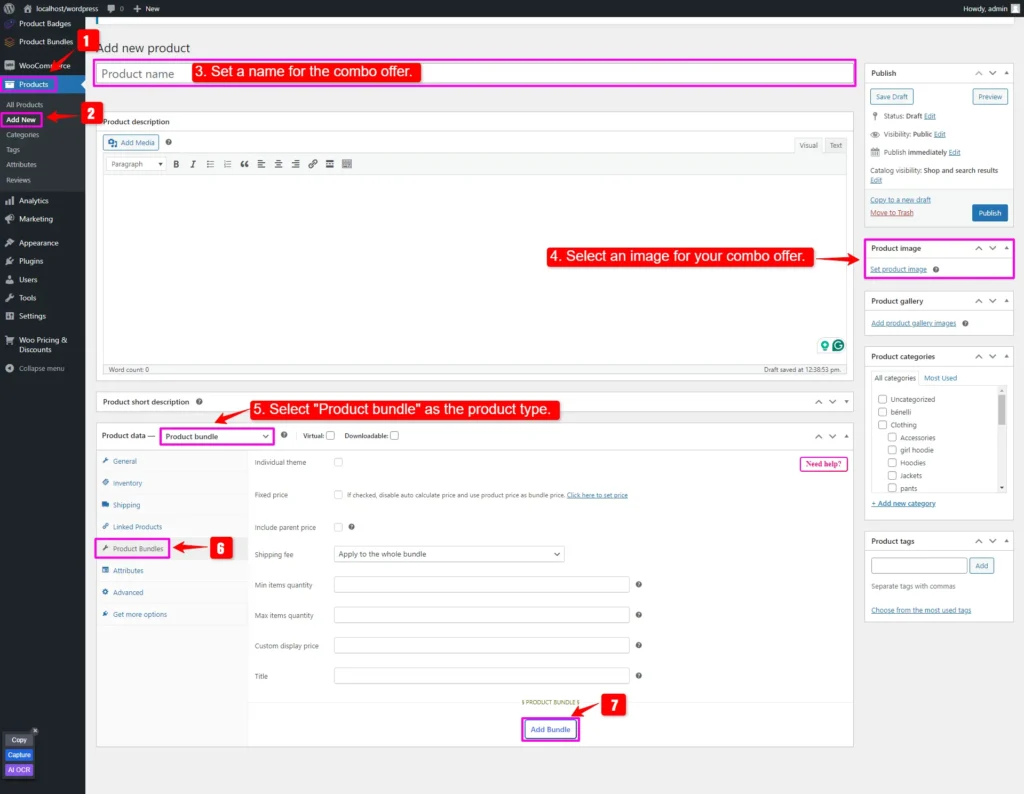Open the product type dropdown showing Product bundle
The width and height of the screenshot is (1024, 794).
(216, 437)
